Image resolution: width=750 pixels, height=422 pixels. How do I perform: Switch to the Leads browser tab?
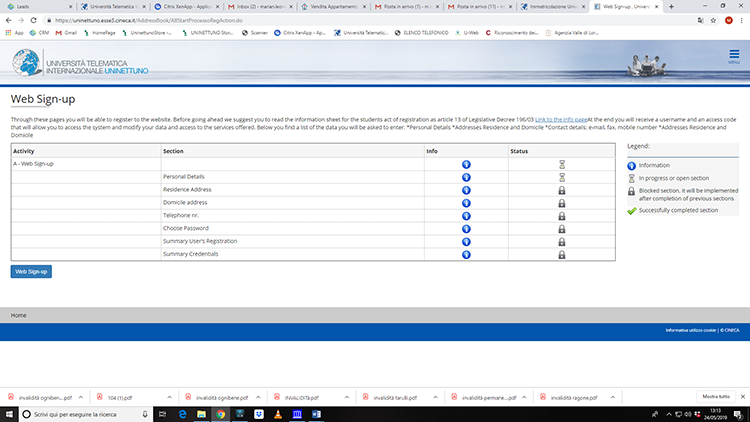pyautogui.click(x=30, y=6)
